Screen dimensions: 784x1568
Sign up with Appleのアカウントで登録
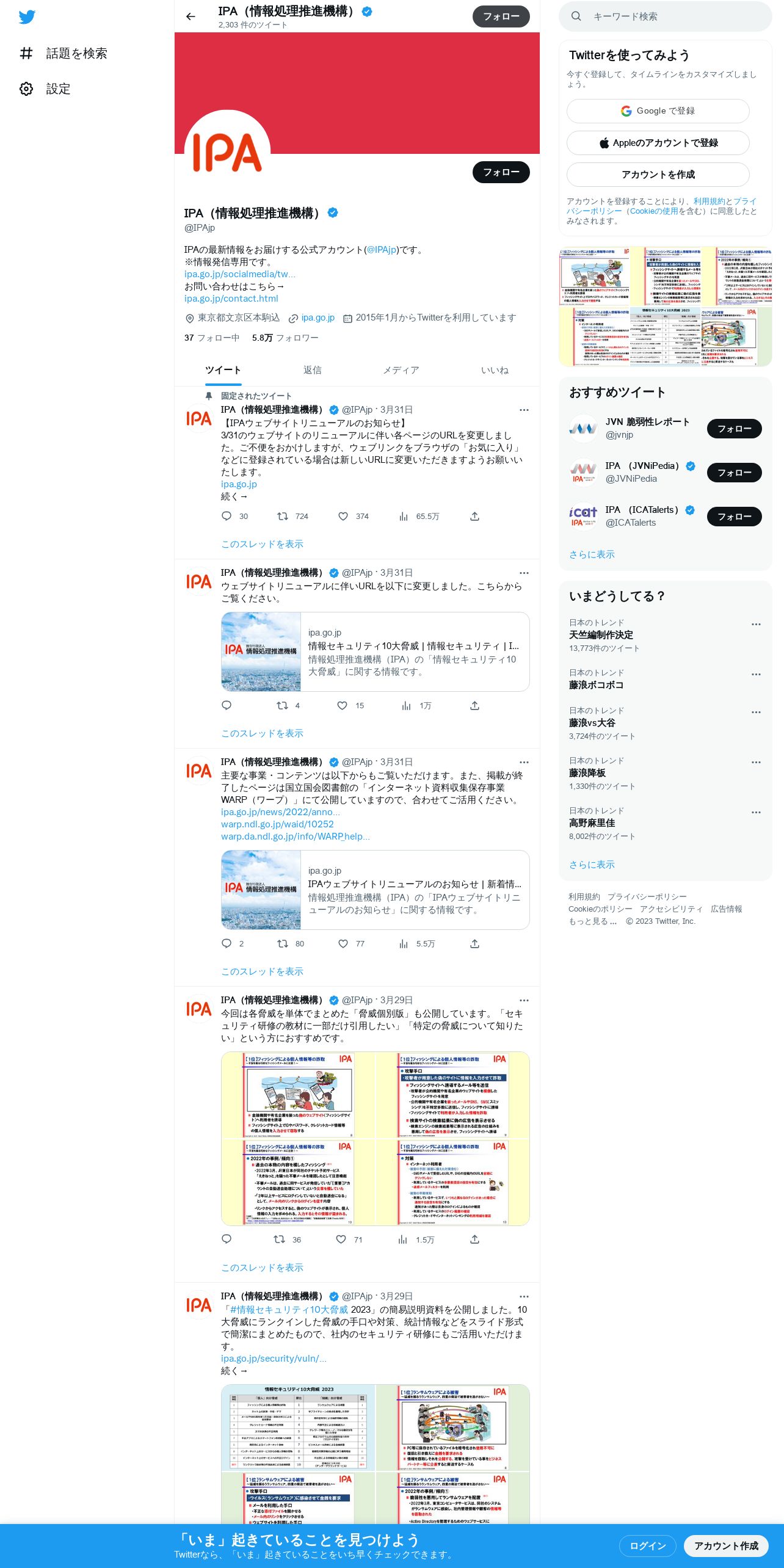(x=658, y=143)
